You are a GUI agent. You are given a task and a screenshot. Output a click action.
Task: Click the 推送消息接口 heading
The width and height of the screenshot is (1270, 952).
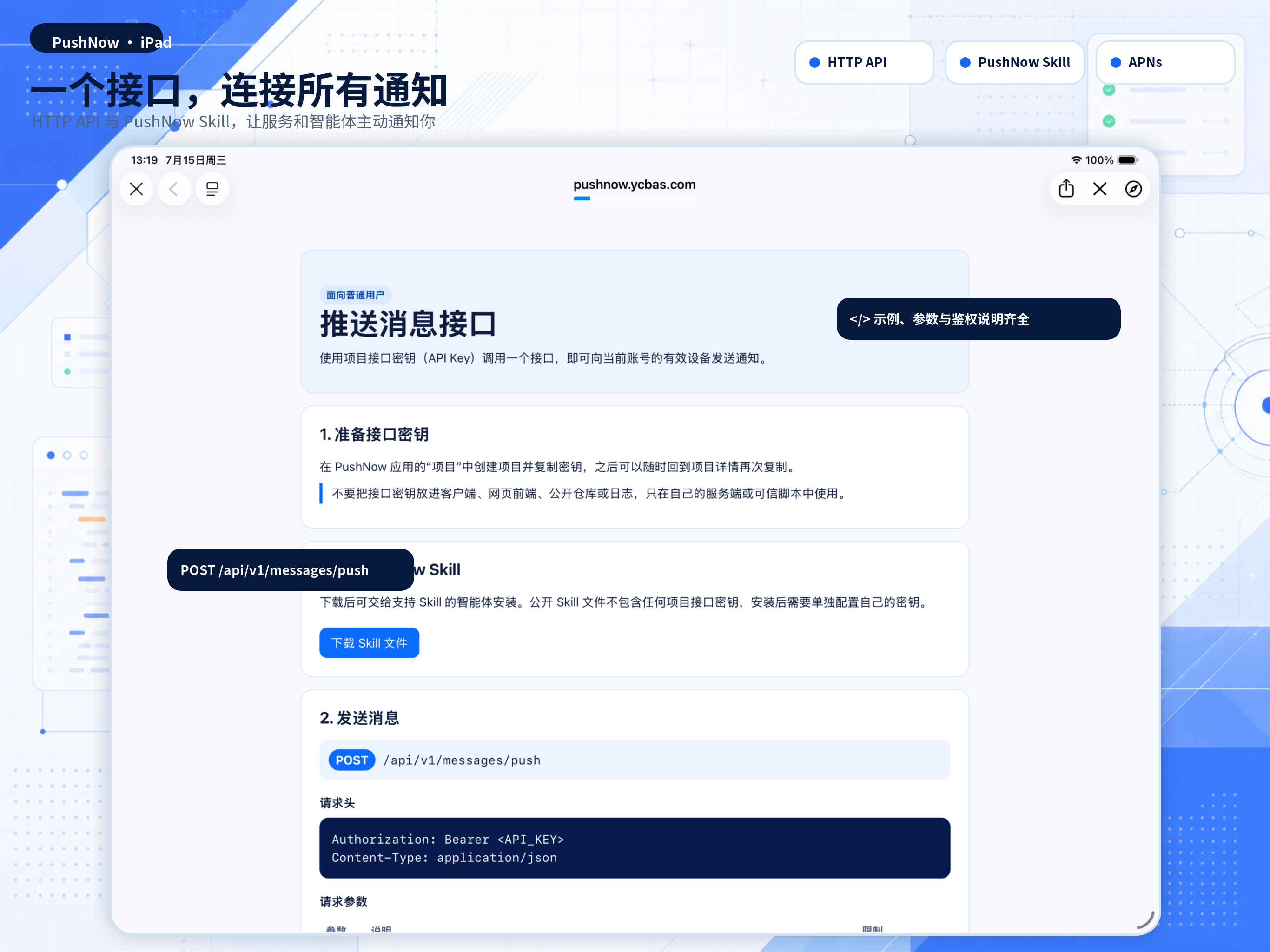[x=408, y=324]
